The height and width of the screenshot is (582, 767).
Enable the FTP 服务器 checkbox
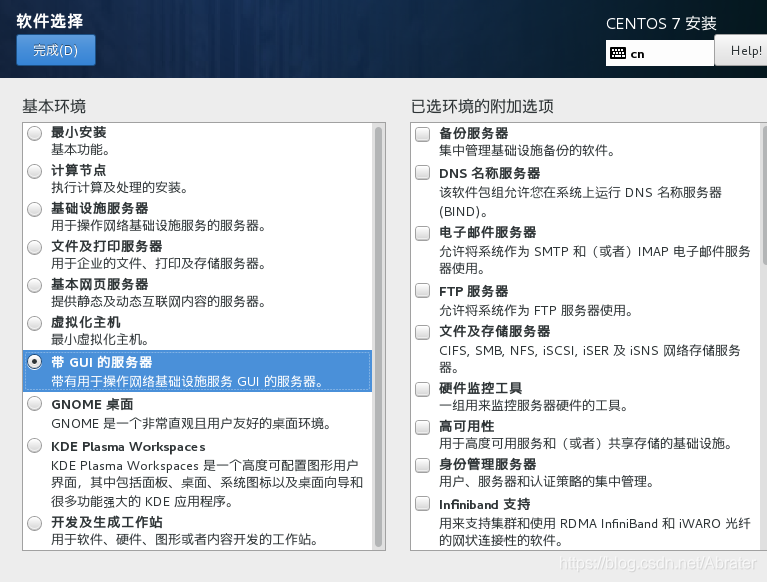[x=423, y=291]
